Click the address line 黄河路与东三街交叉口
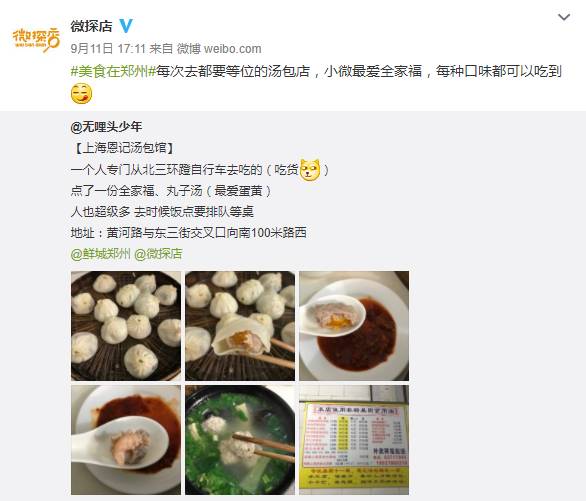The width and height of the screenshot is (586, 501). pos(188,233)
